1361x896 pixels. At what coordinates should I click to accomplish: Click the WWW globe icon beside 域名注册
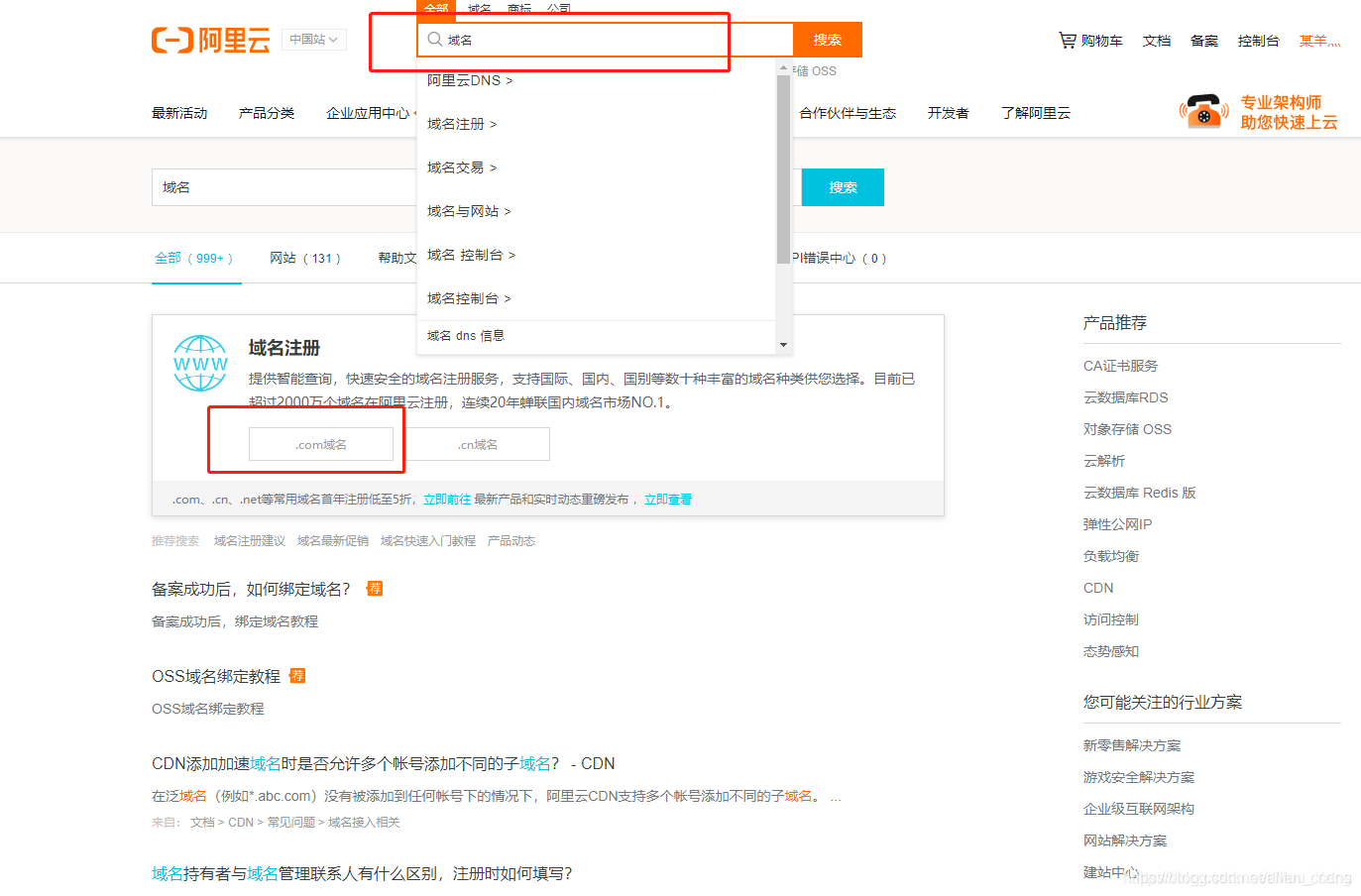click(x=200, y=364)
